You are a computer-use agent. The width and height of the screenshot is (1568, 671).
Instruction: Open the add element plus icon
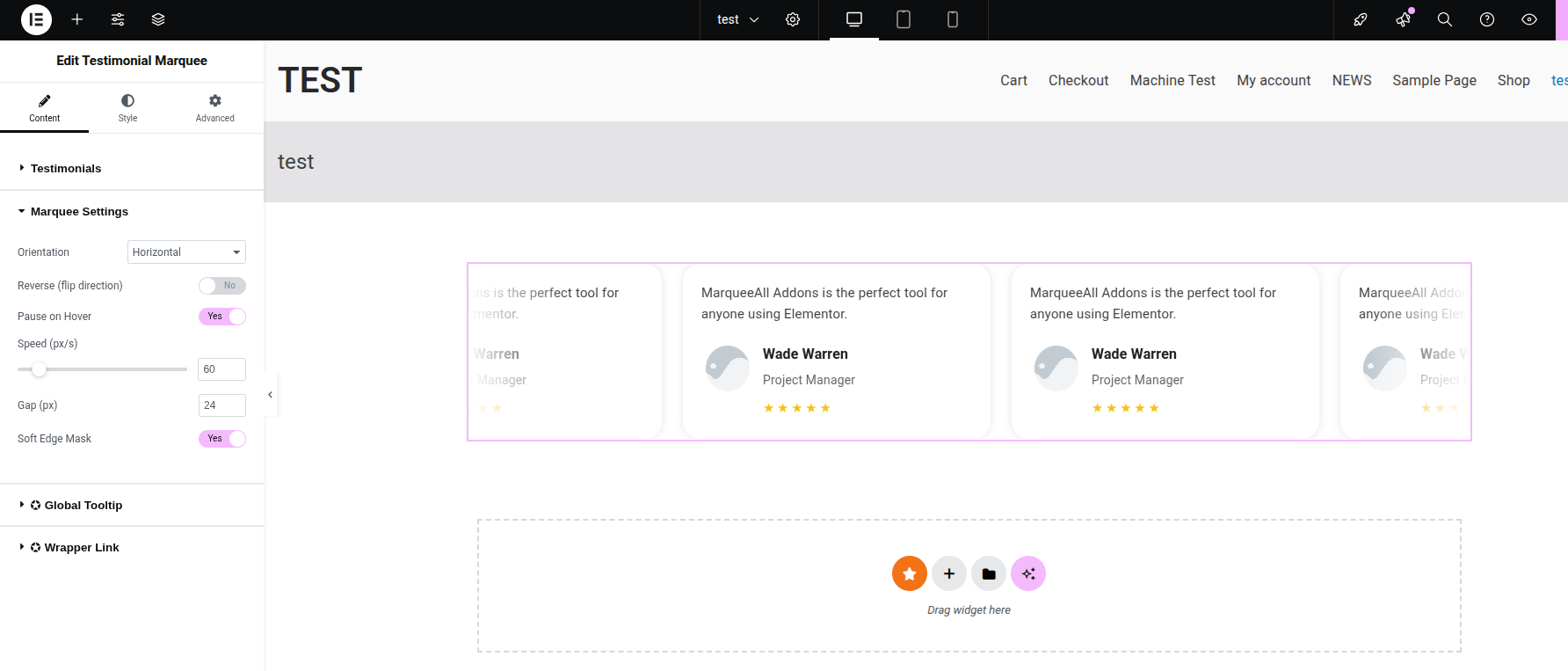[x=77, y=19]
